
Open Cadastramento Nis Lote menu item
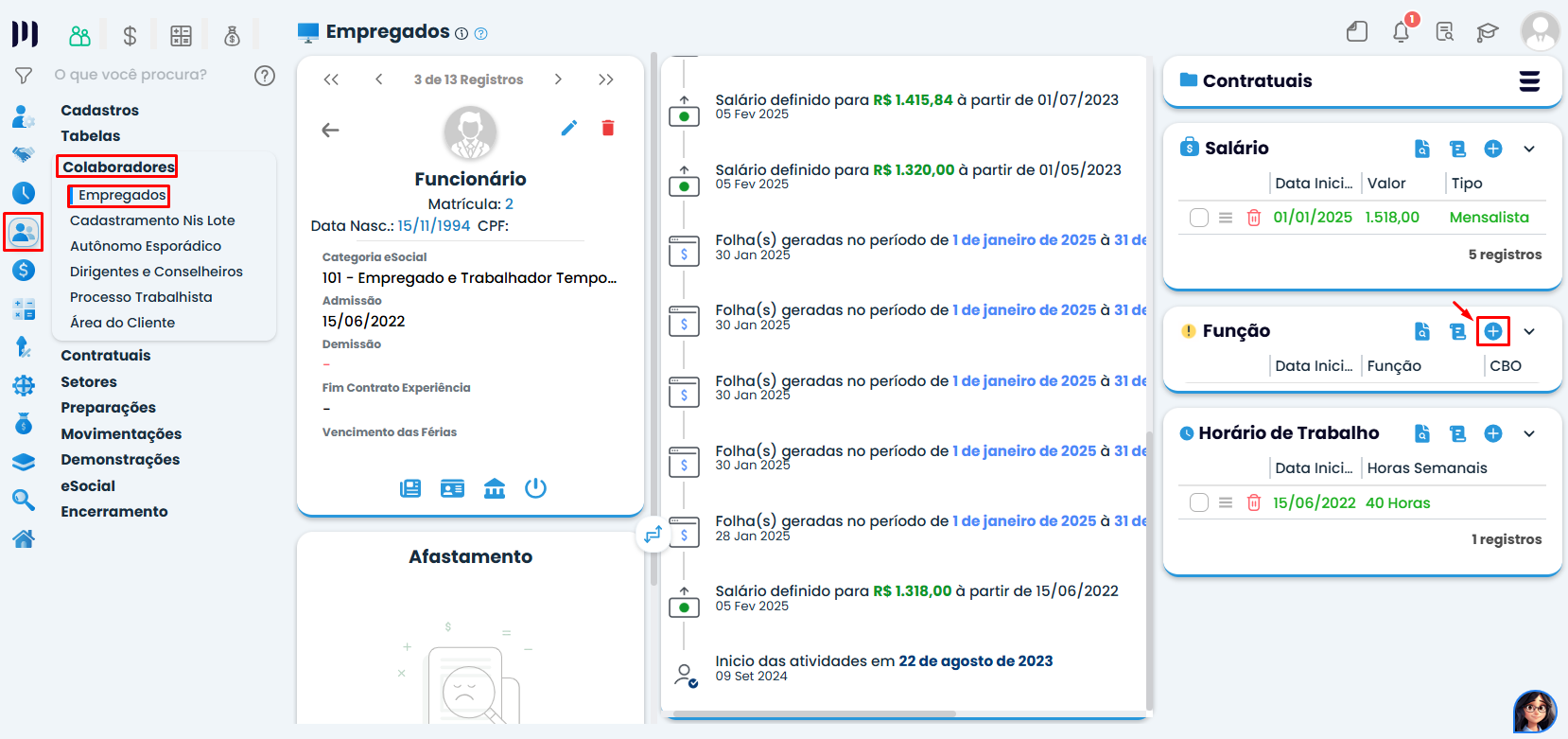[152, 220]
